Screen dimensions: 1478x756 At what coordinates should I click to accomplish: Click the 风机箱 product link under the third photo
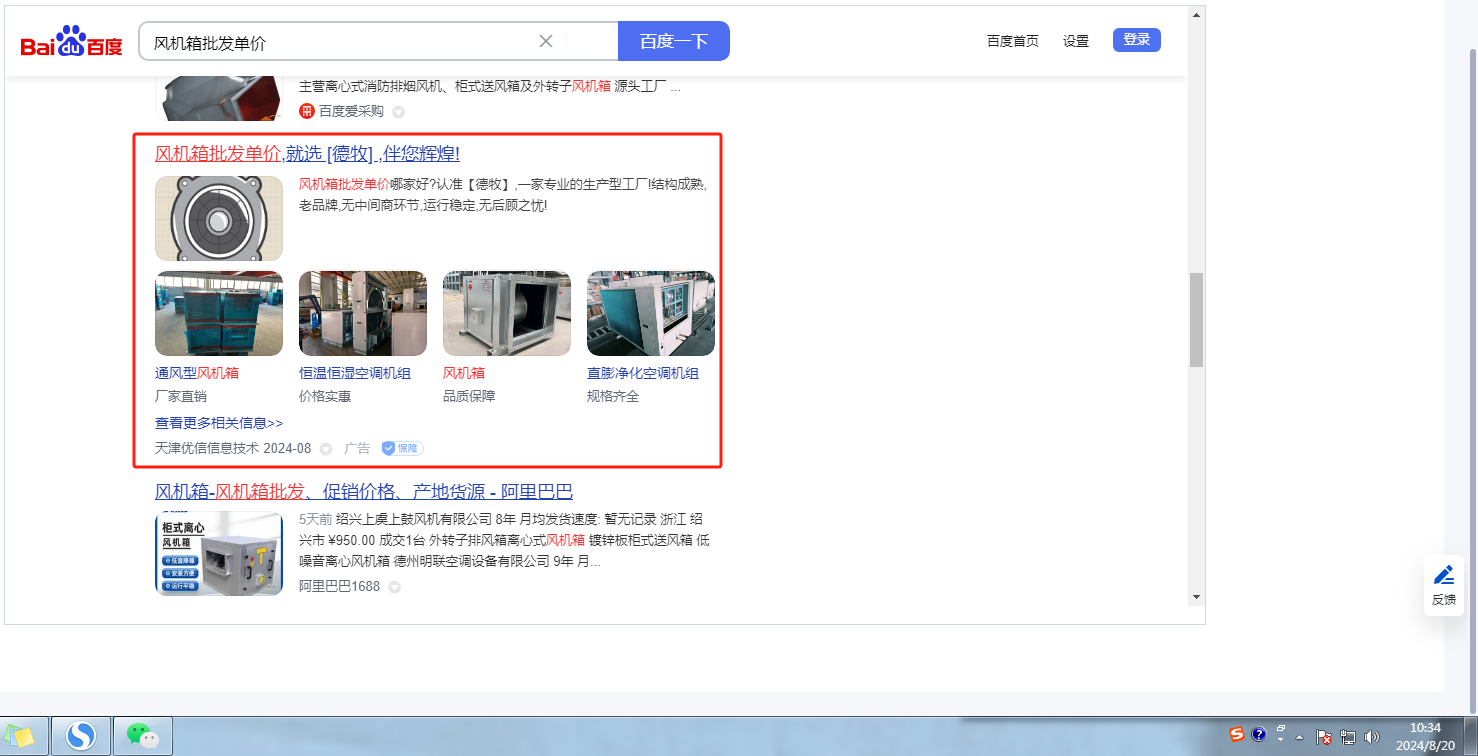(x=464, y=373)
